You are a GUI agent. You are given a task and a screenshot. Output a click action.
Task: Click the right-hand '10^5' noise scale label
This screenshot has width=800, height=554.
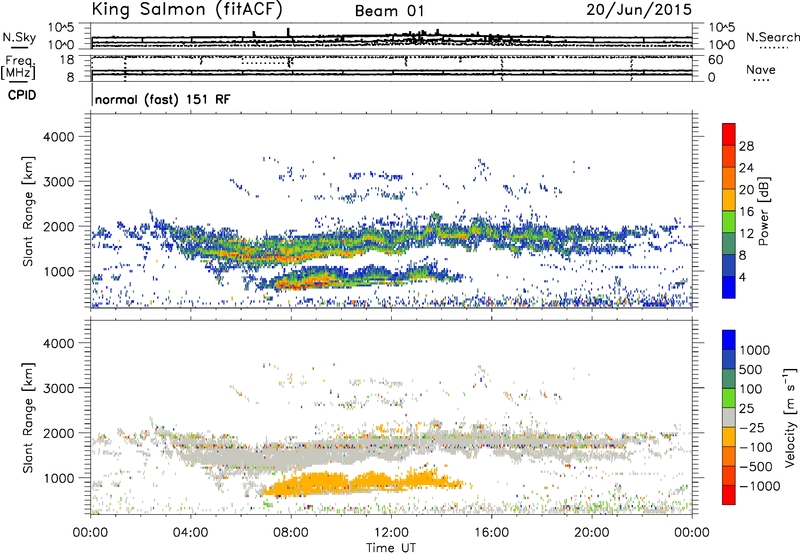721,28
